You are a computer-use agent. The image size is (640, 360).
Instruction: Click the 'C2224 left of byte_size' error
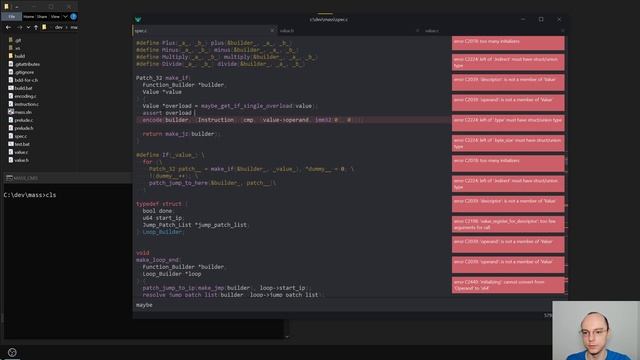[x=508, y=143]
